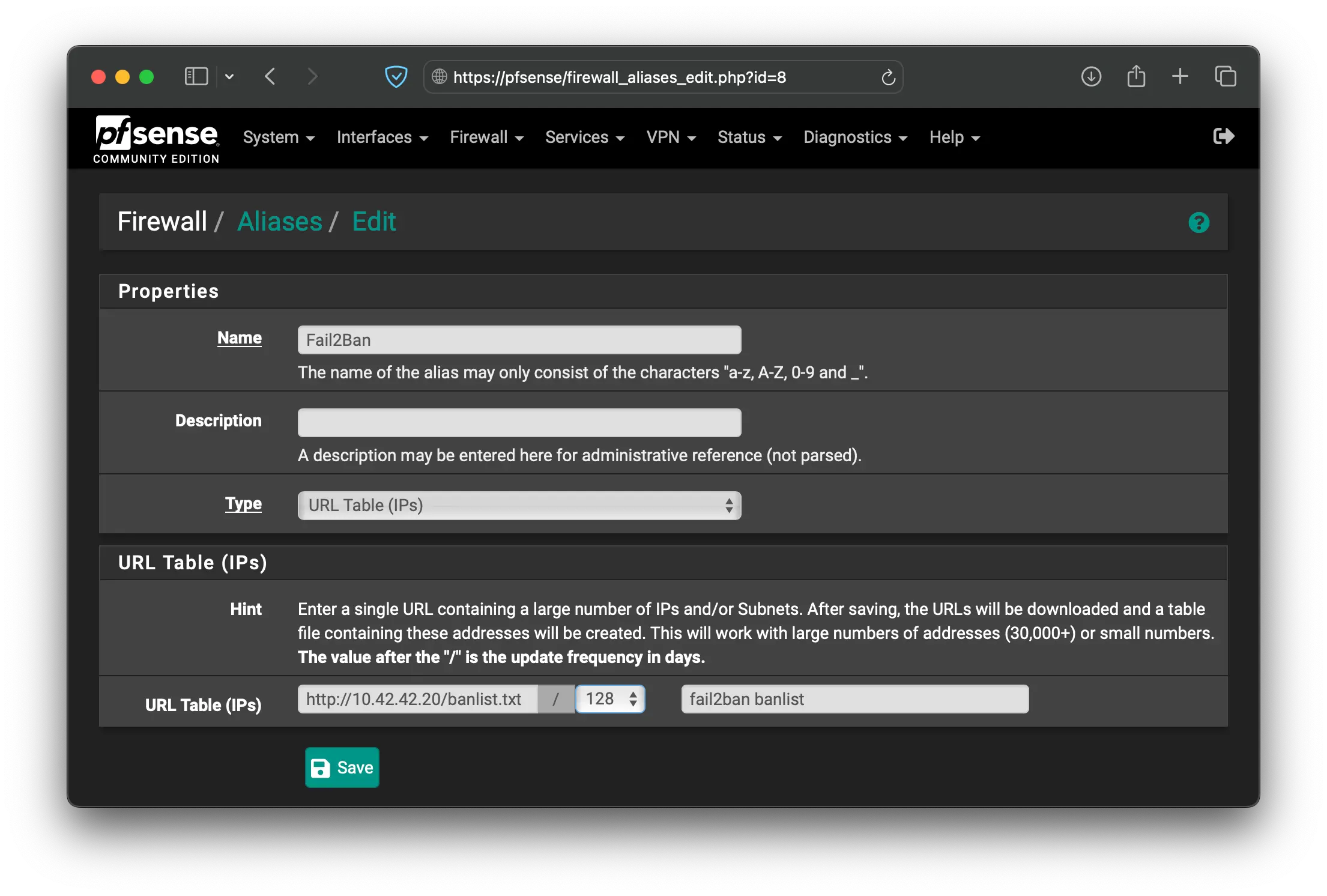Viewport: 1327px width, 896px height.
Task: Open the Diagnostics menu
Action: coord(855,138)
